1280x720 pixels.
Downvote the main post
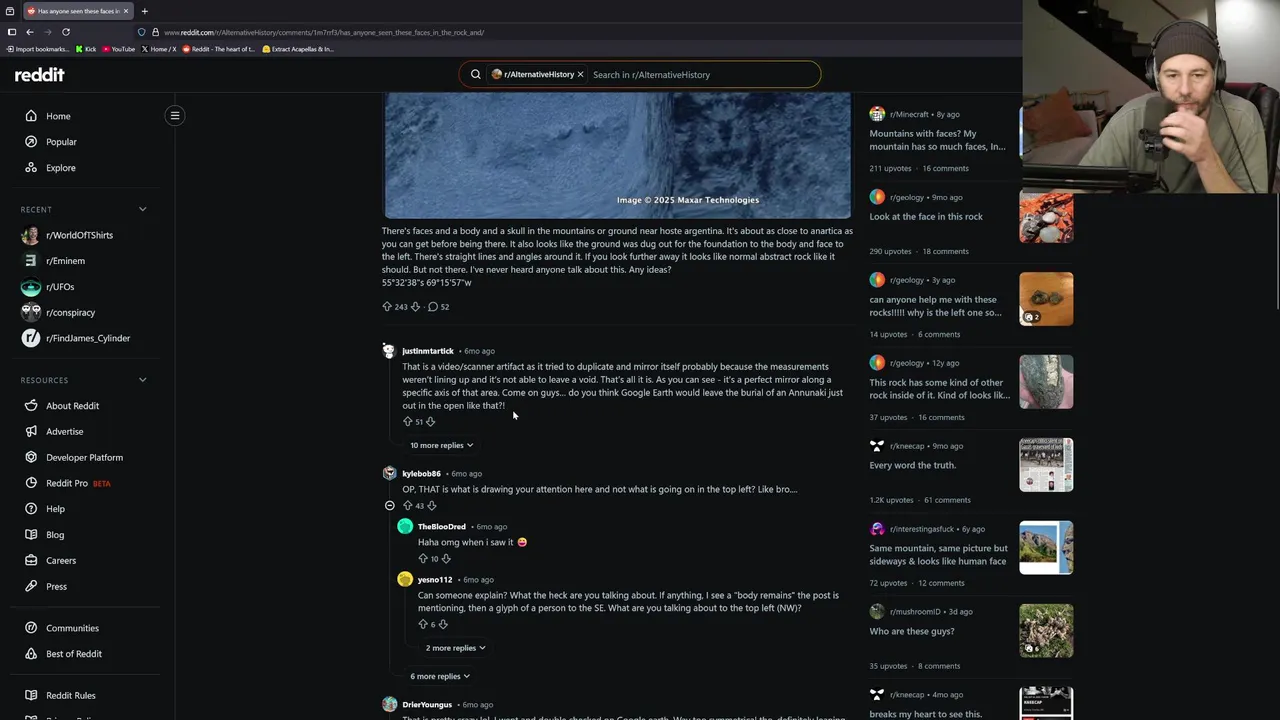[x=415, y=307]
